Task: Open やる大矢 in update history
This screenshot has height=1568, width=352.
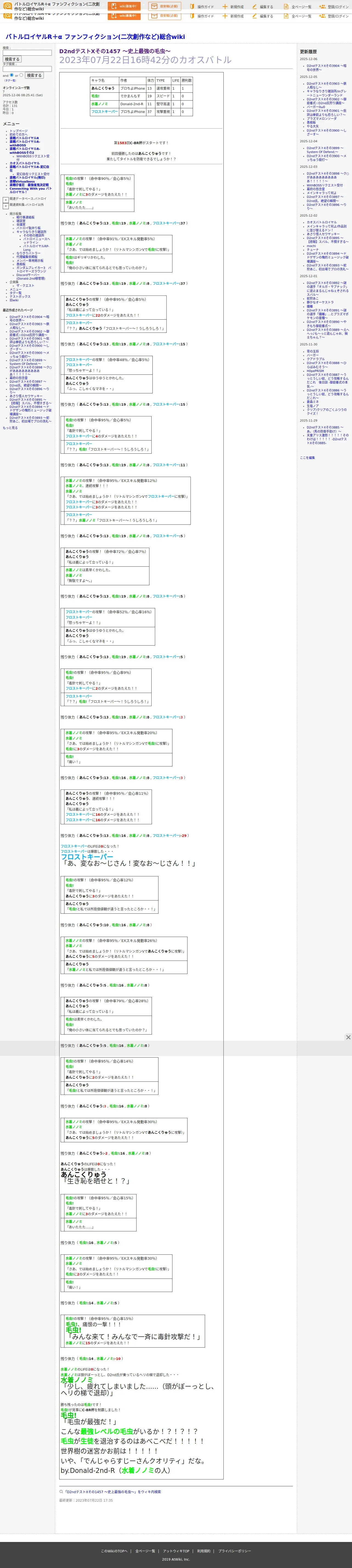Action: [313, 126]
